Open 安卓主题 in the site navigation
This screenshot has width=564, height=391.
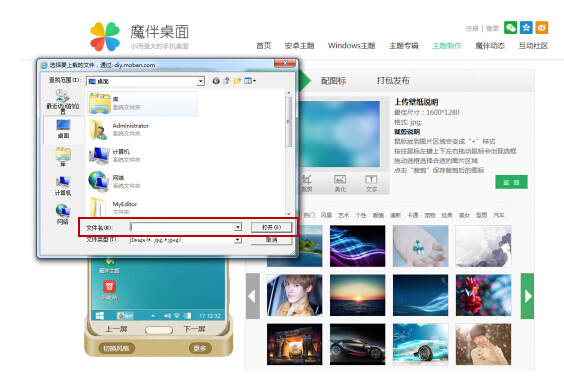[x=299, y=46]
